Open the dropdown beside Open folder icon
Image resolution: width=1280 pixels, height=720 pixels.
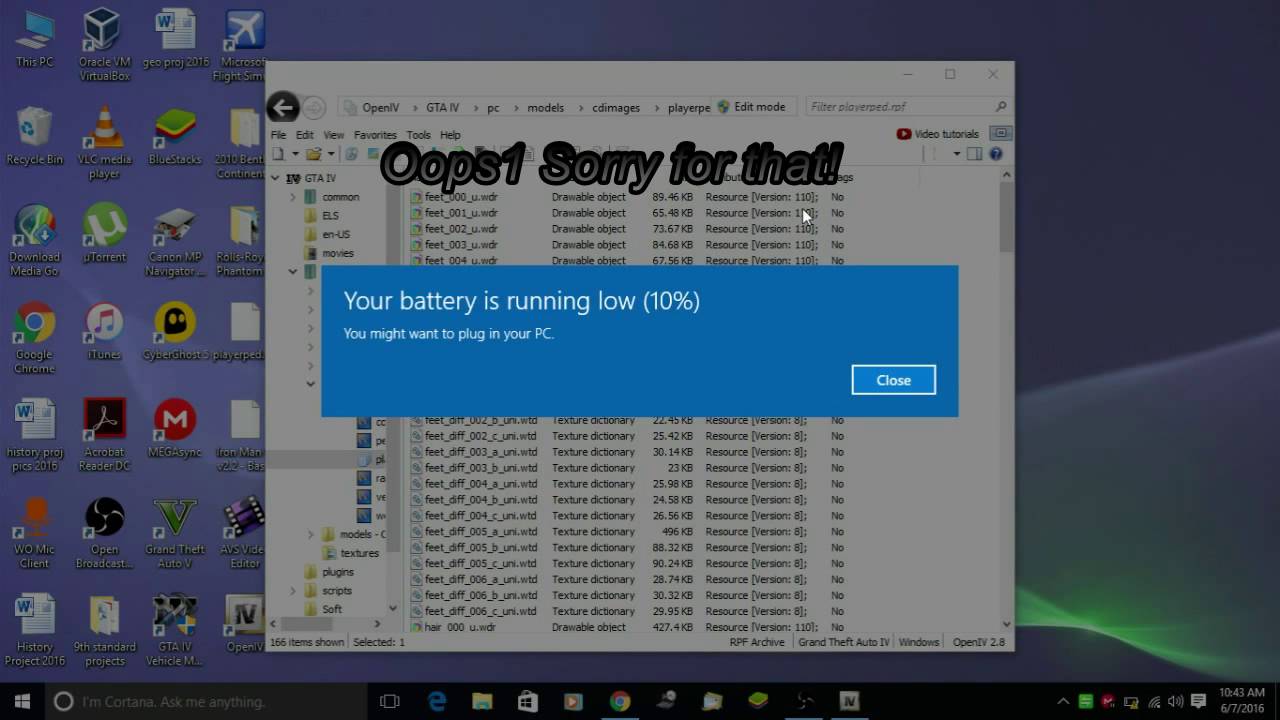[330, 154]
